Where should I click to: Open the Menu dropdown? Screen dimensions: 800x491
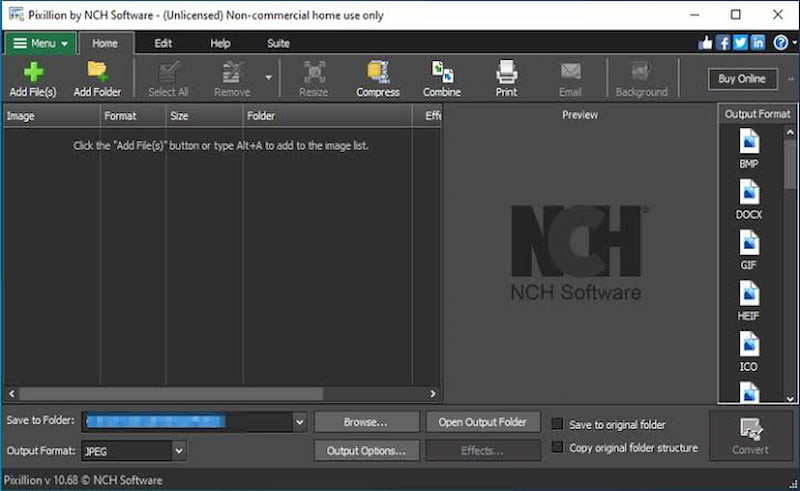pyautogui.click(x=41, y=43)
